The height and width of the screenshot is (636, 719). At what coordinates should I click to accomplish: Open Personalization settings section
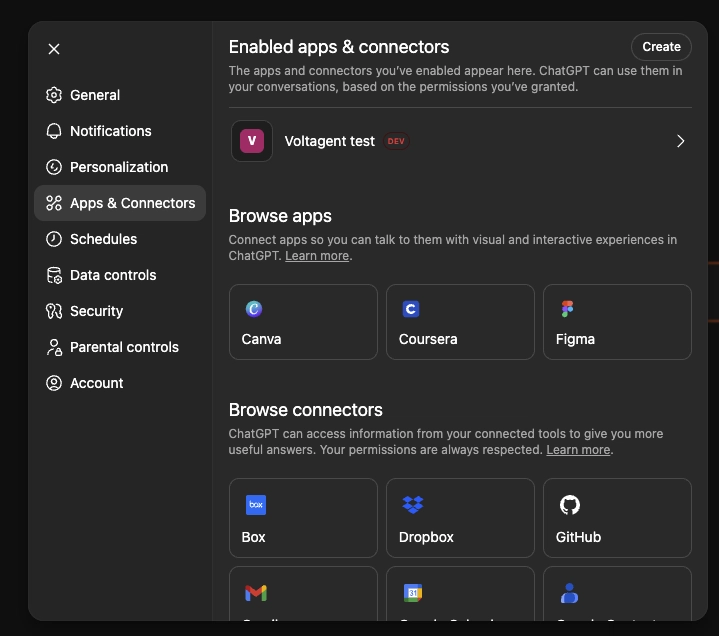pyautogui.click(x=118, y=167)
